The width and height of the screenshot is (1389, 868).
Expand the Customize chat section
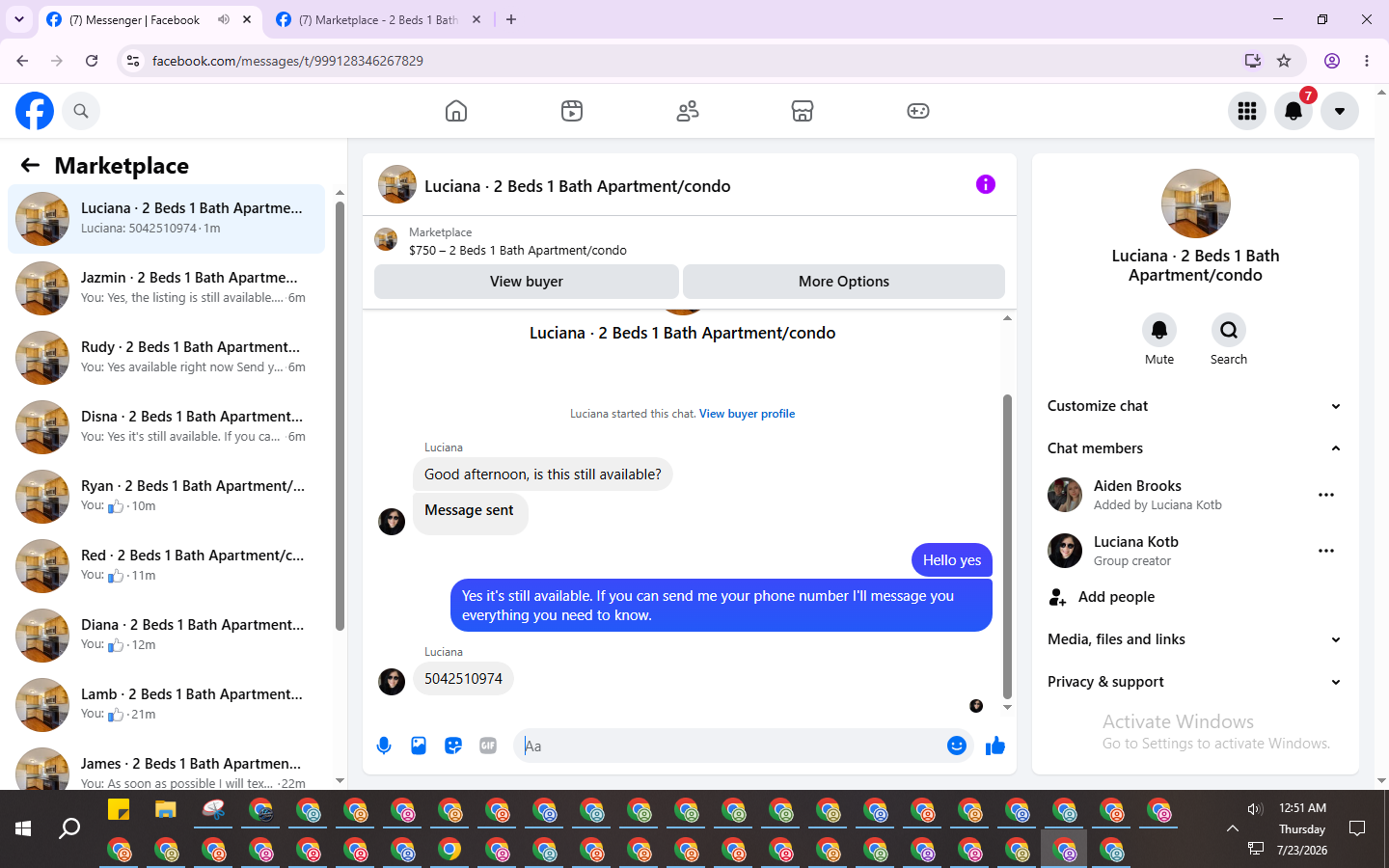(1195, 406)
